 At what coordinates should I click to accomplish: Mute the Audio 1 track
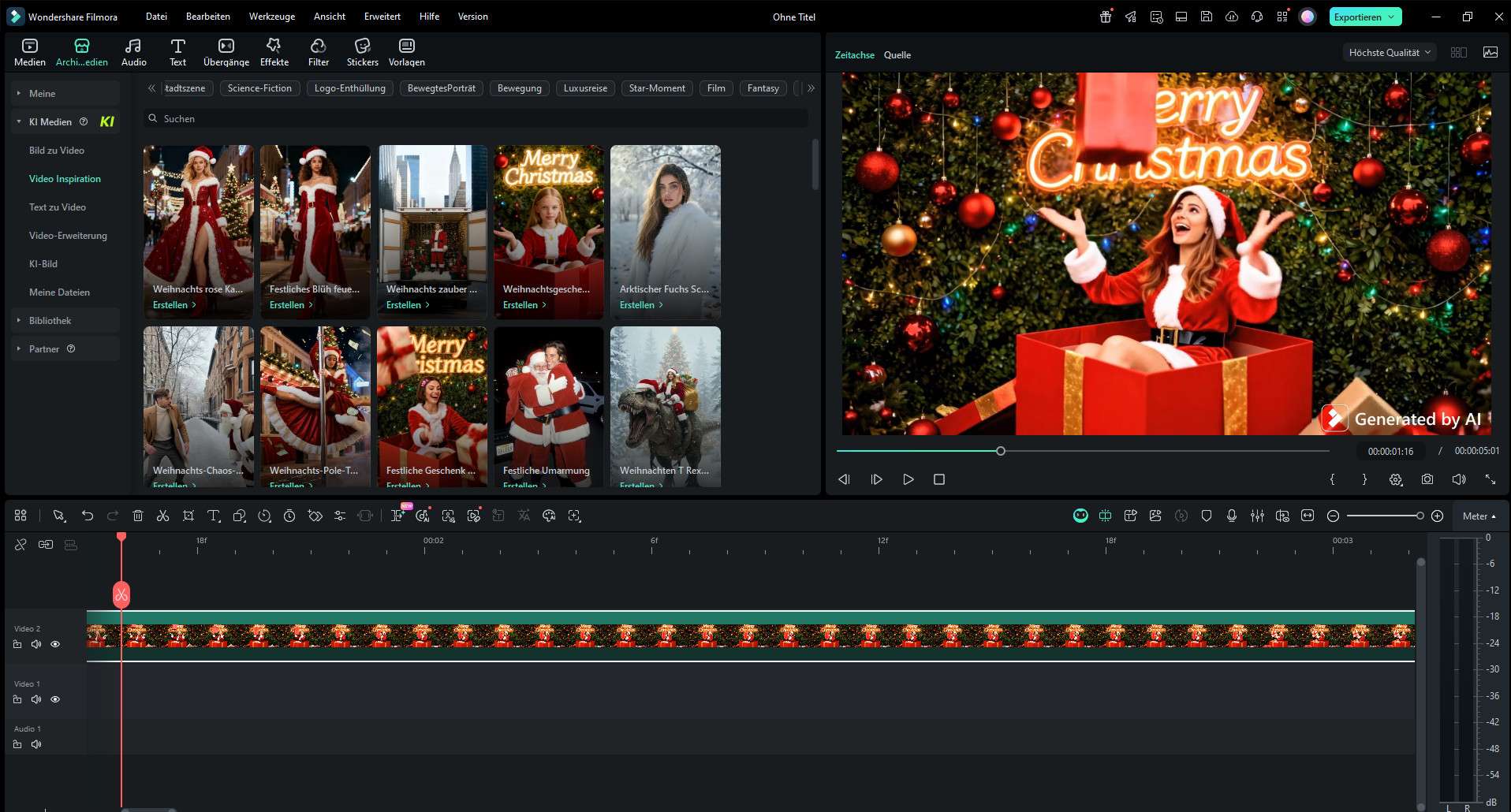[x=36, y=743]
